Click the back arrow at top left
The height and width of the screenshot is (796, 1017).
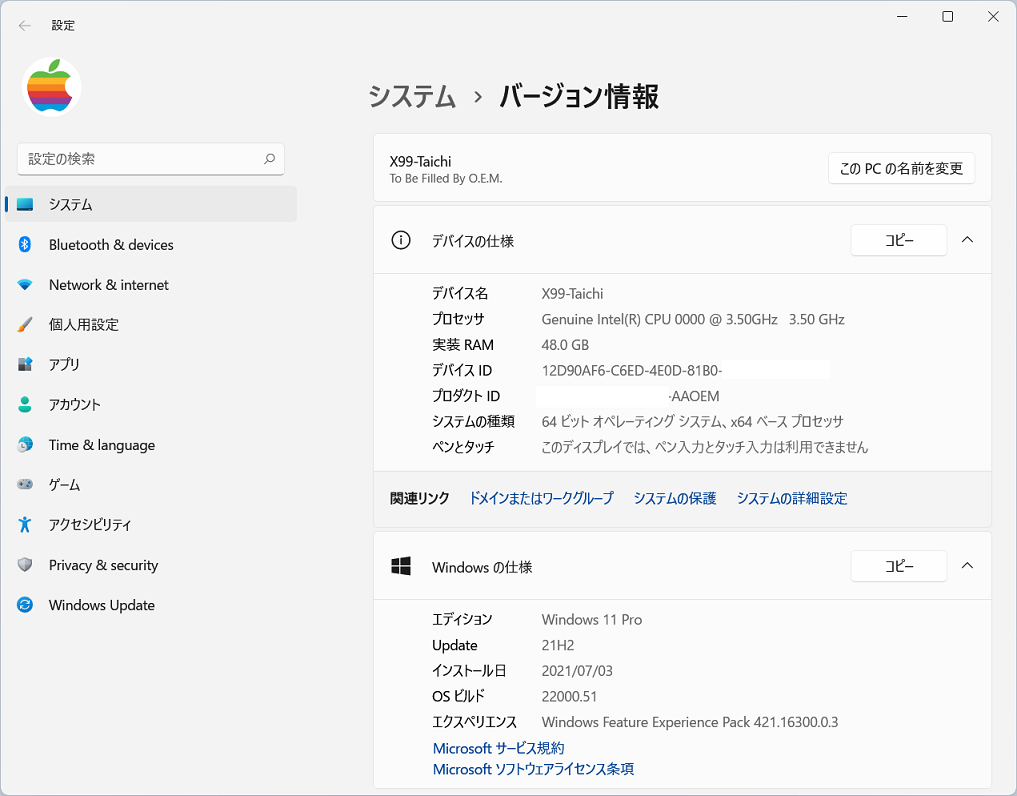click(x=25, y=25)
